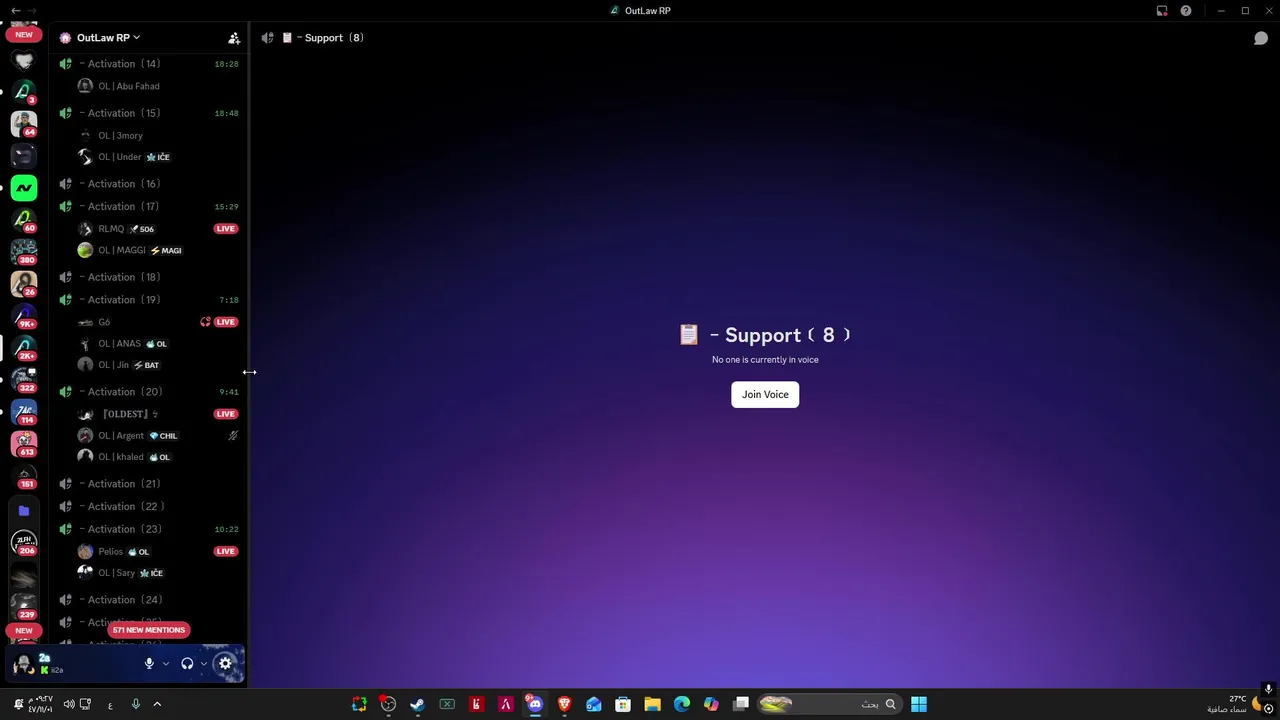Click the 571 New Mentions pill
The image size is (1280, 720).
pos(149,630)
